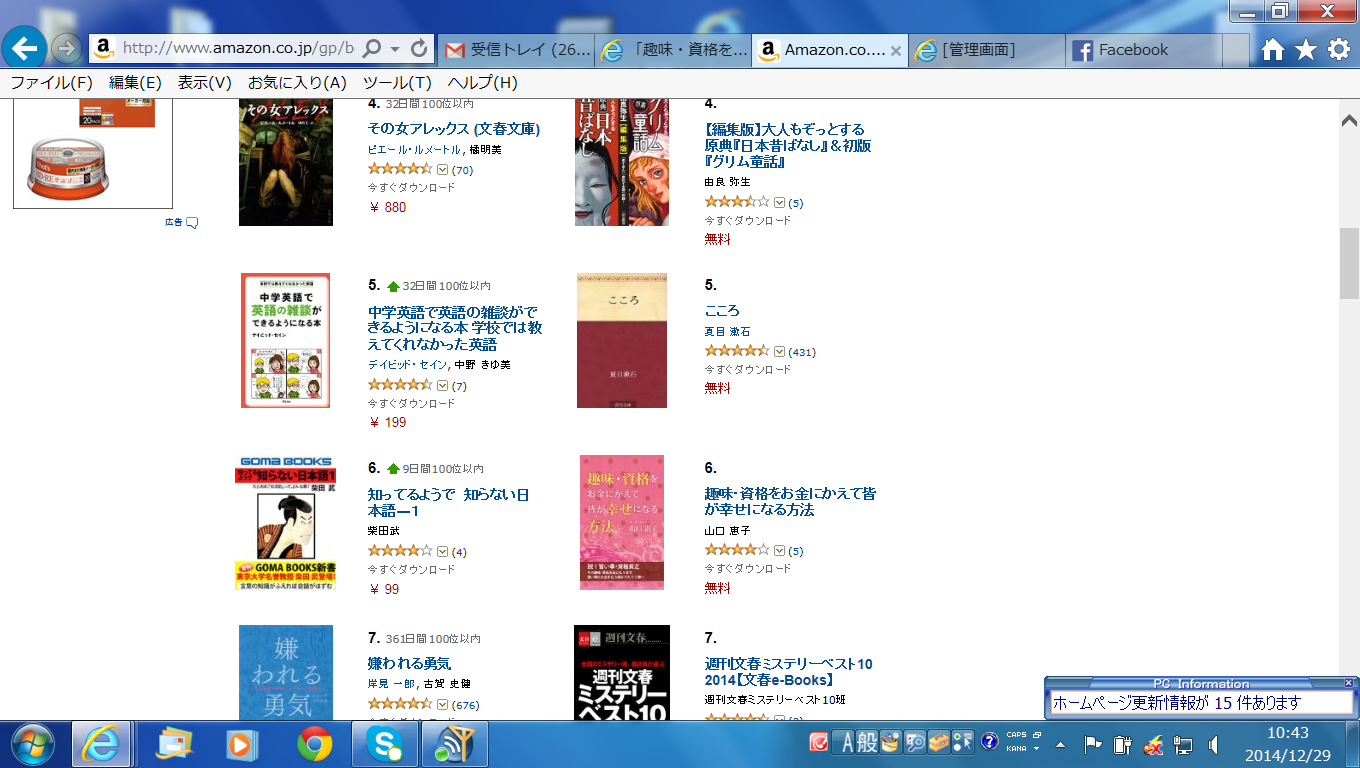Expand the address bar dropdown arrow

coord(395,49)
